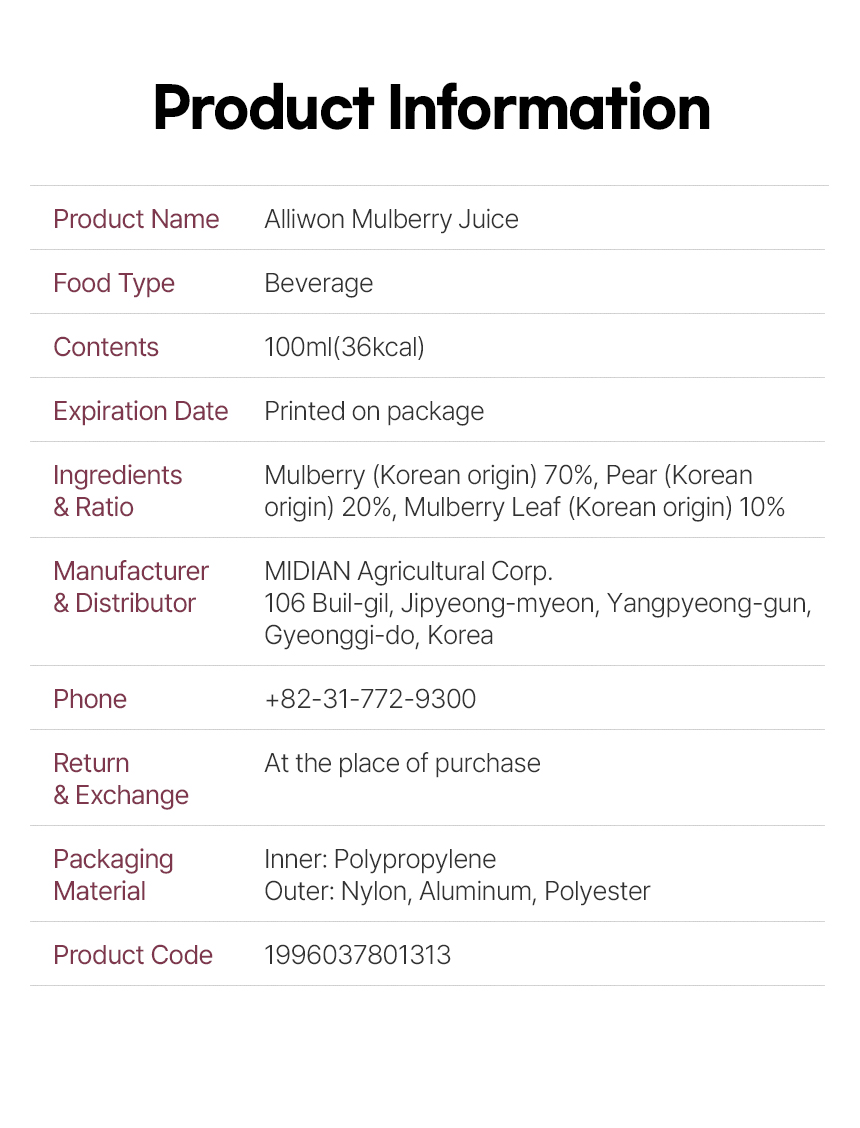Click the Expiration Date label
Image resolution: width=860 pixels, height=1128 pixels.
pyautogui.click(x=140, y=411)
